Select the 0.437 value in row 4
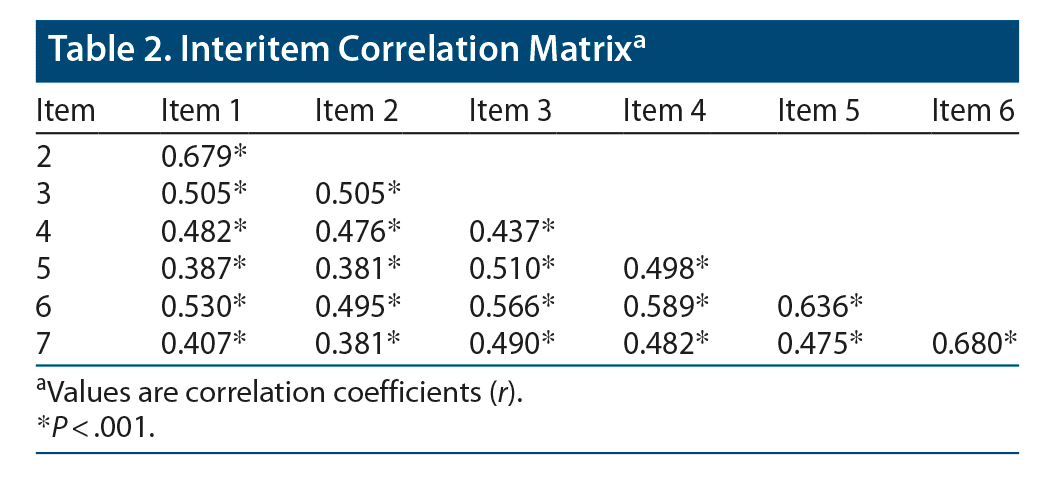This screenshot has height=484, width=1051. [506, 231]
